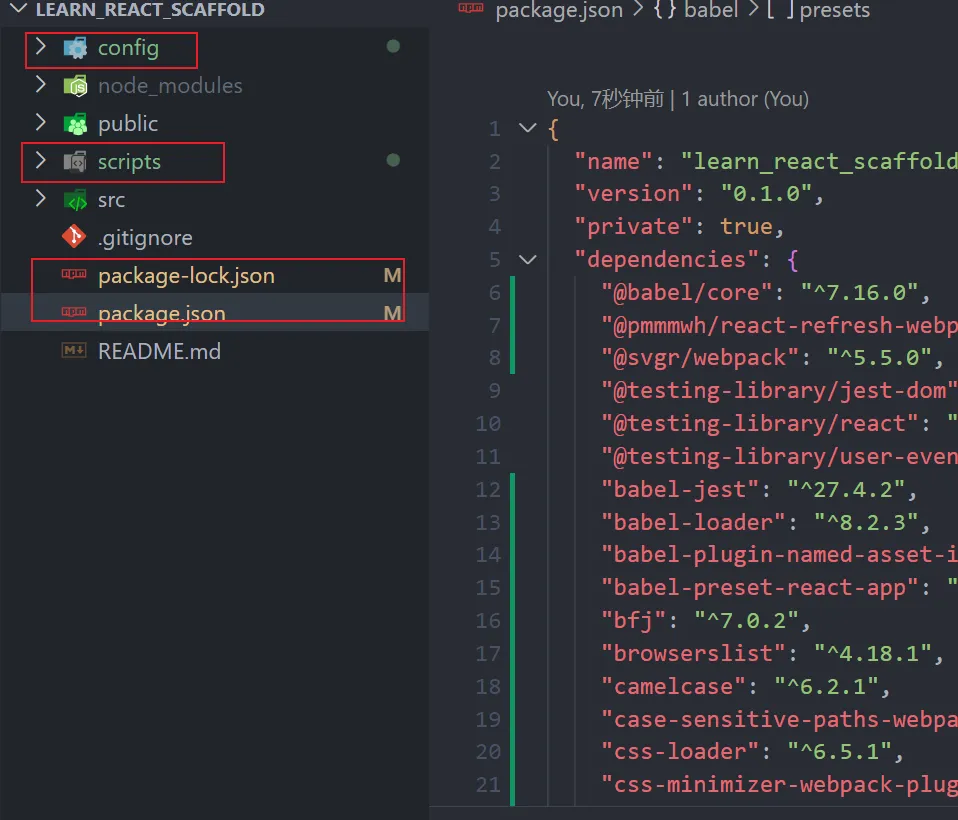
Task: Click the npm icon beside package-lock.json
Action: (75, 276)
